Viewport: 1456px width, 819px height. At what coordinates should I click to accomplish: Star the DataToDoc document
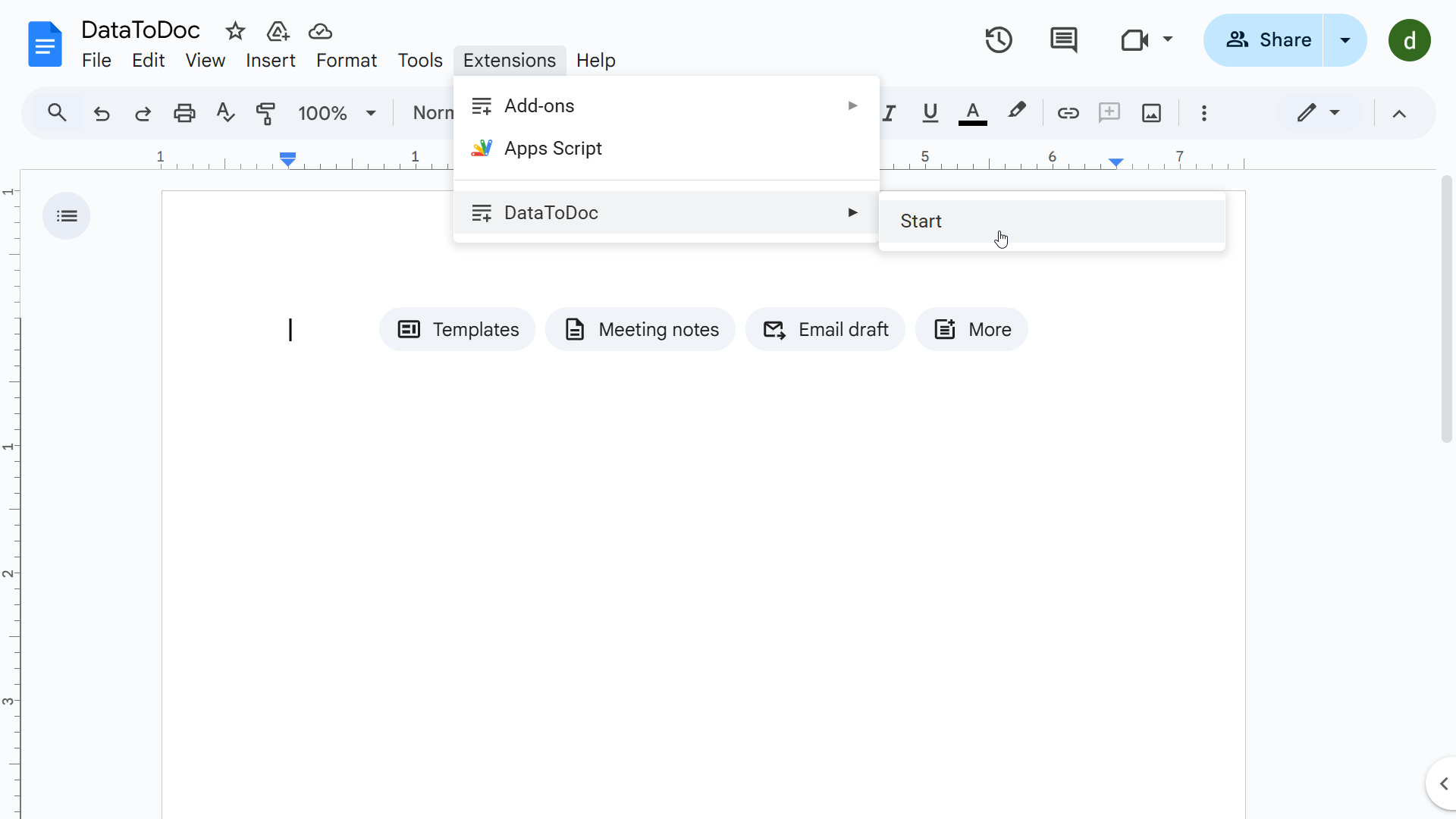235,31
